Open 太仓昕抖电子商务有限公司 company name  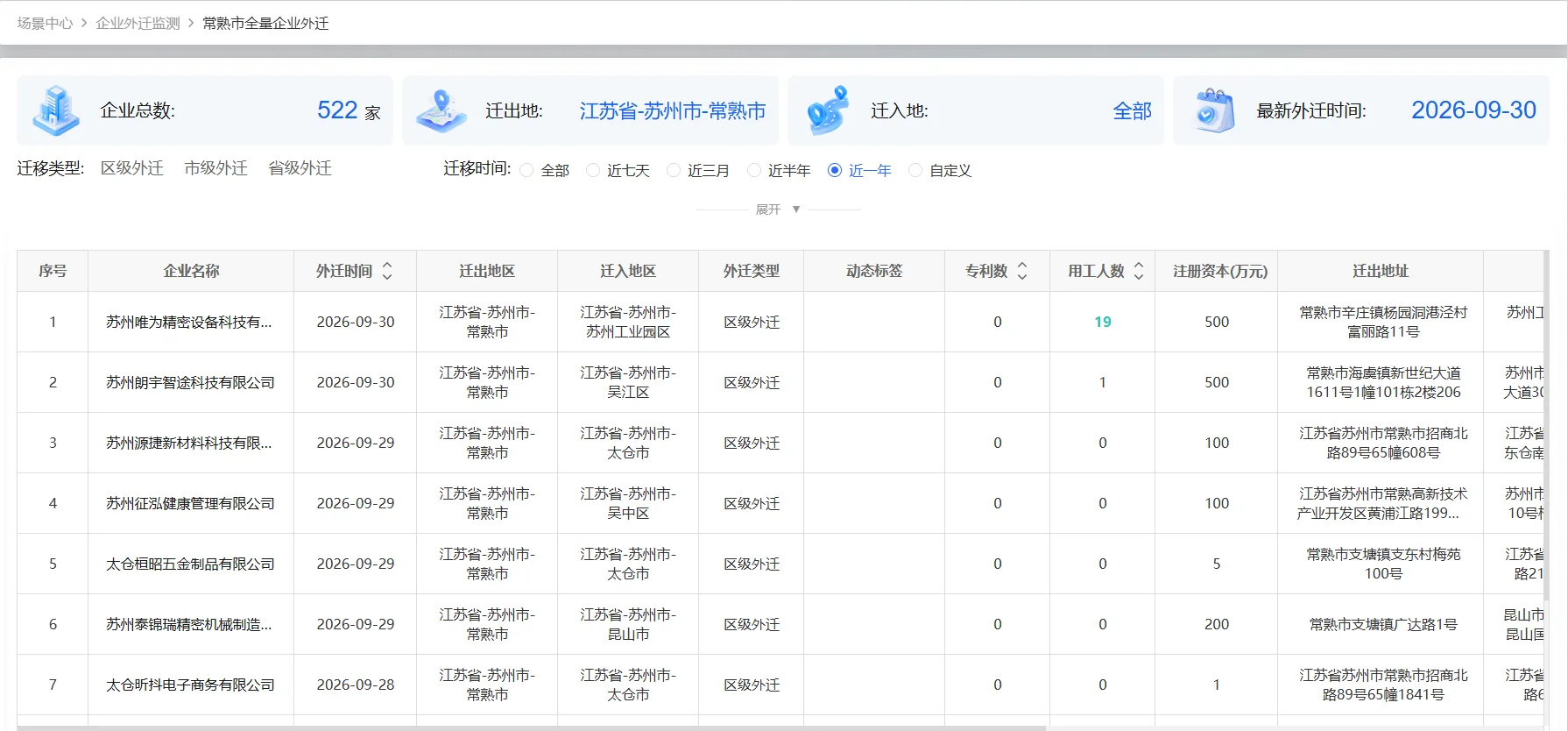click(191, 685)
